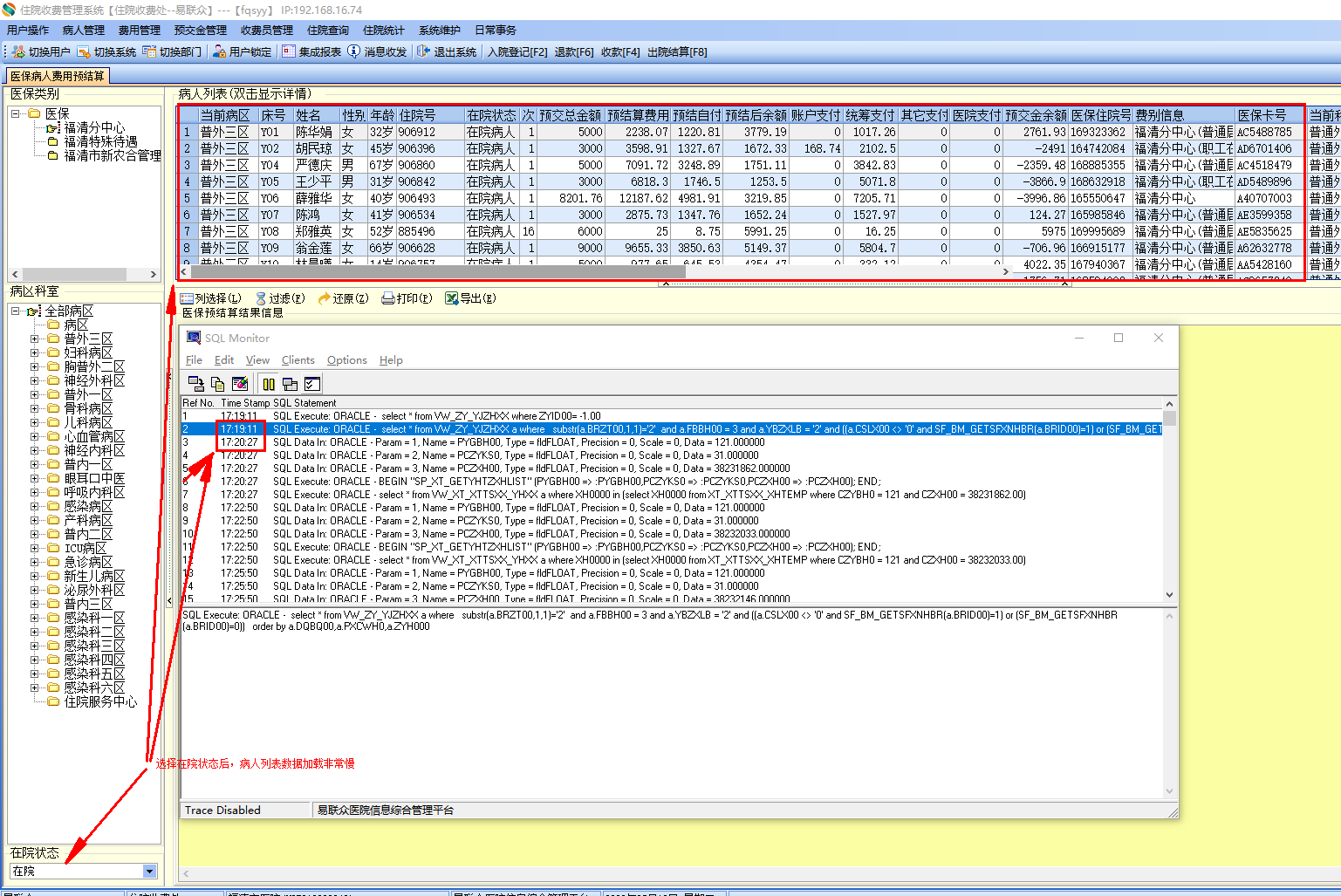Click the pause monitoring icon in SQL Monitor
The height and width of the screenshot is (896, 1341).
(269, 384)
